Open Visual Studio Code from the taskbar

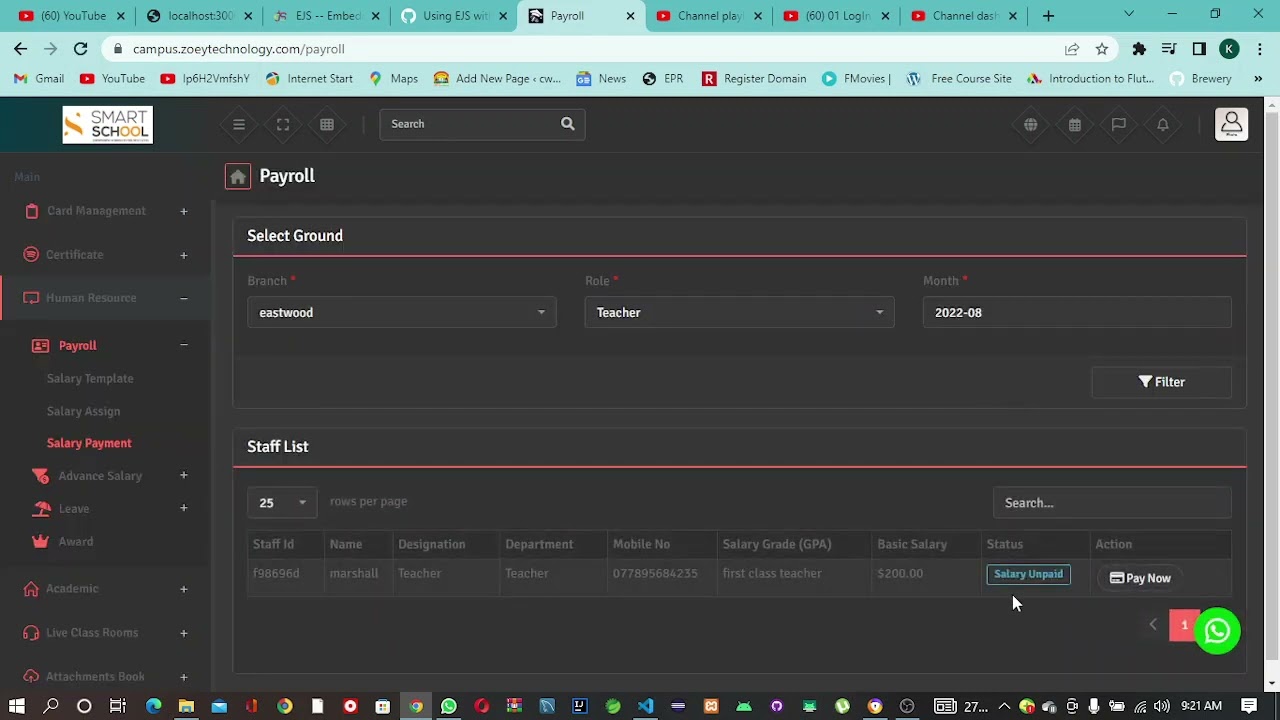click(x=645, y=706)
